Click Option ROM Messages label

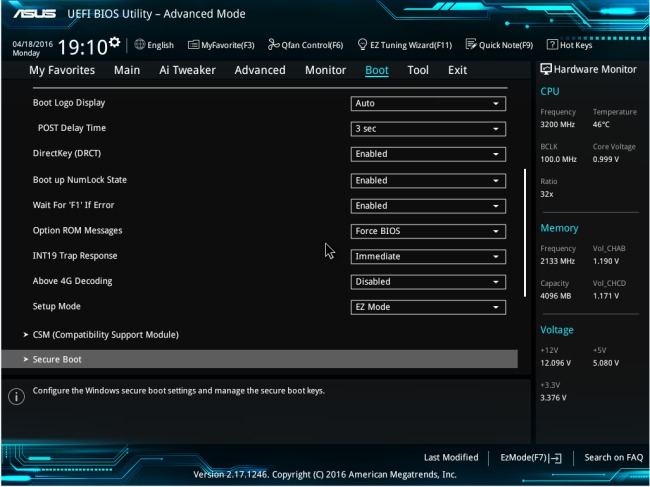tap(78, 230)
